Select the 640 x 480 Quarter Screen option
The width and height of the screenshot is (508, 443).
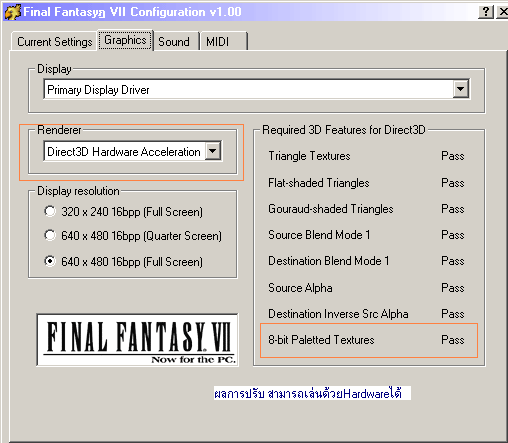tap(50, 235)
